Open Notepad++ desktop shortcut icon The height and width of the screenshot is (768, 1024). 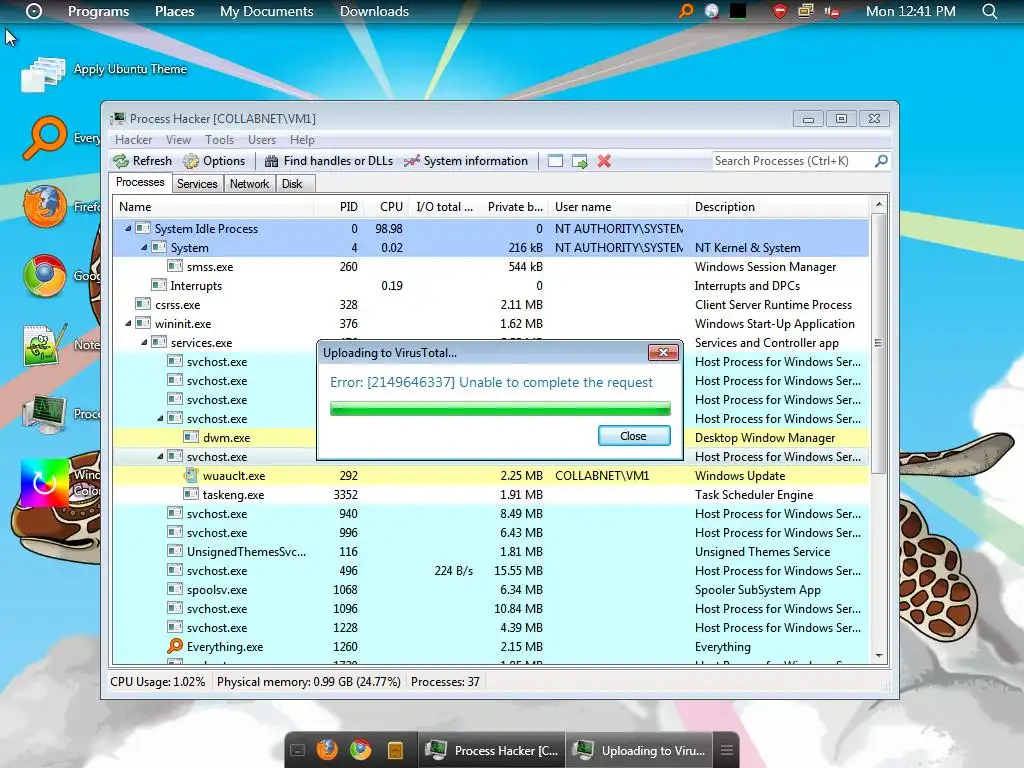(x=44, y=344)
